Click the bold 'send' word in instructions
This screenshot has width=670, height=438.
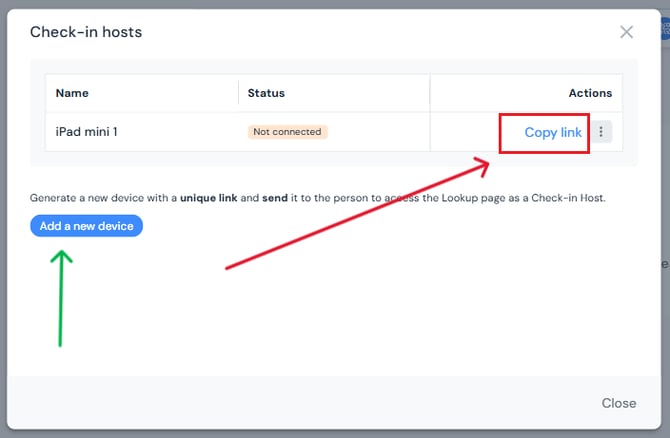point(275,199)
